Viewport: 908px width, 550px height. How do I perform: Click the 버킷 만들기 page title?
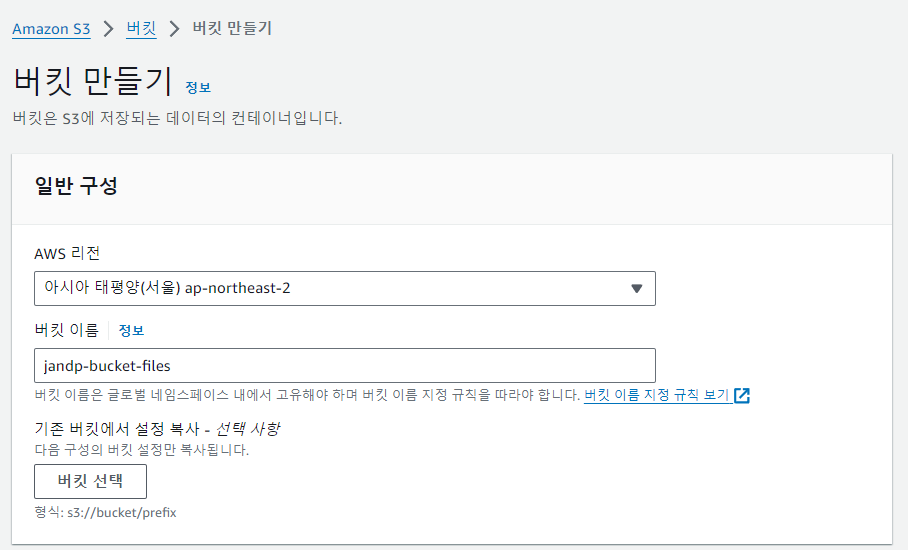(x=93, y=80)
